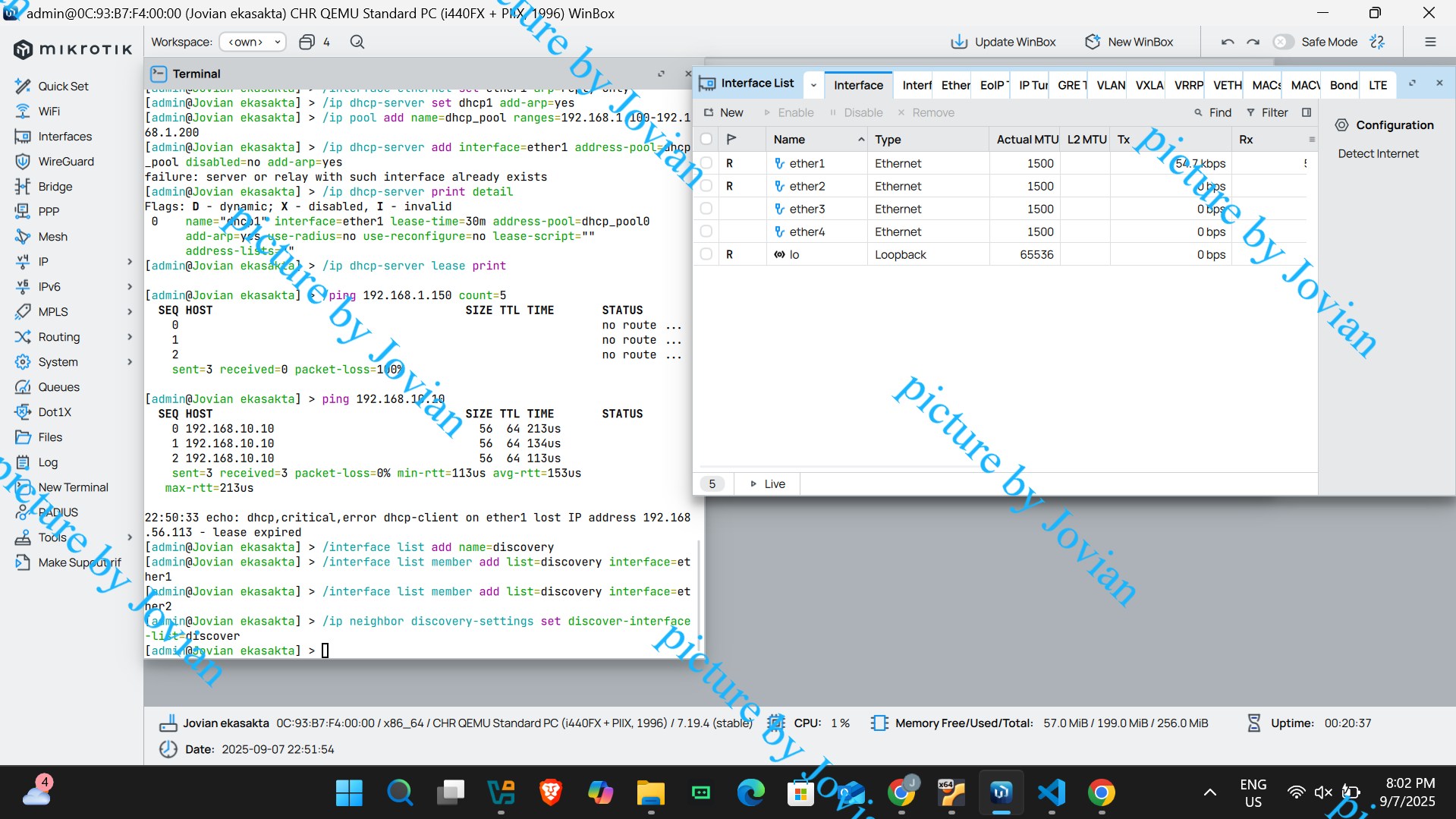The height and width of the screenshot is (819, 1456).
Task: Check the ether3 row checkbox
Action: click(x=706, y=209)
